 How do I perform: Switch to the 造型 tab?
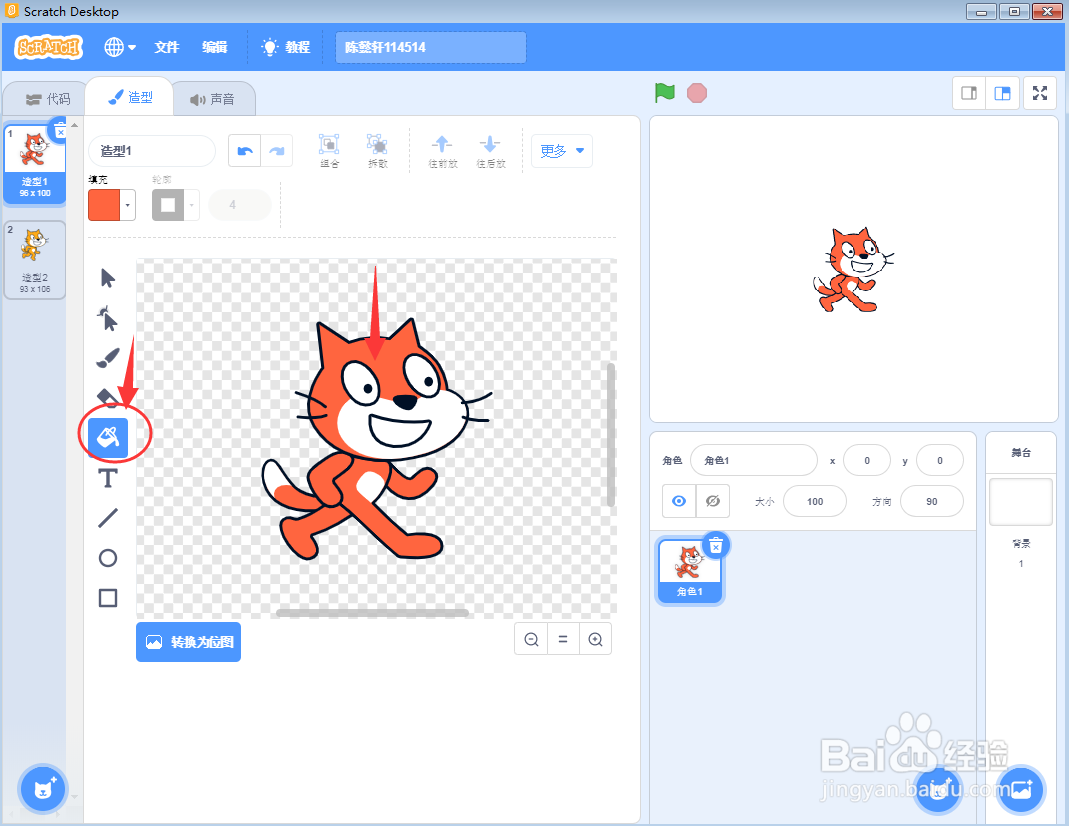pyautogui.click(x=131, y=97)
